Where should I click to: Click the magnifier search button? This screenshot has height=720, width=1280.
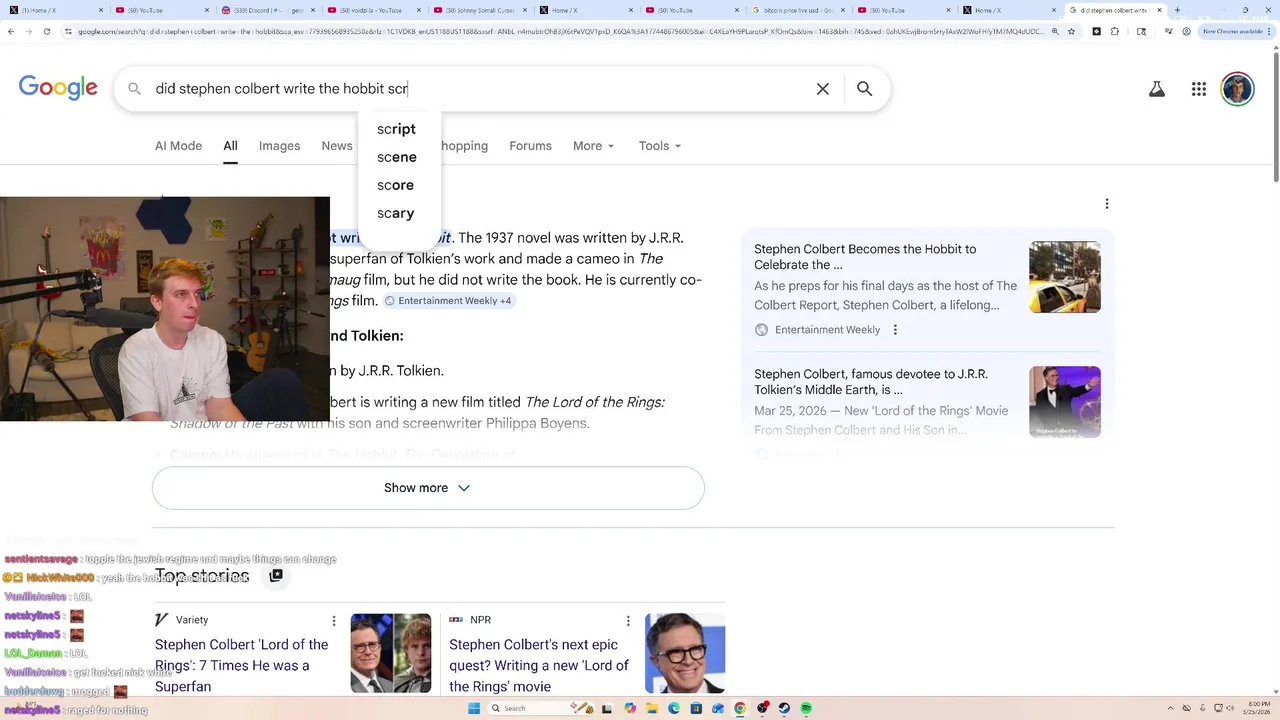(x=865, y=89)
